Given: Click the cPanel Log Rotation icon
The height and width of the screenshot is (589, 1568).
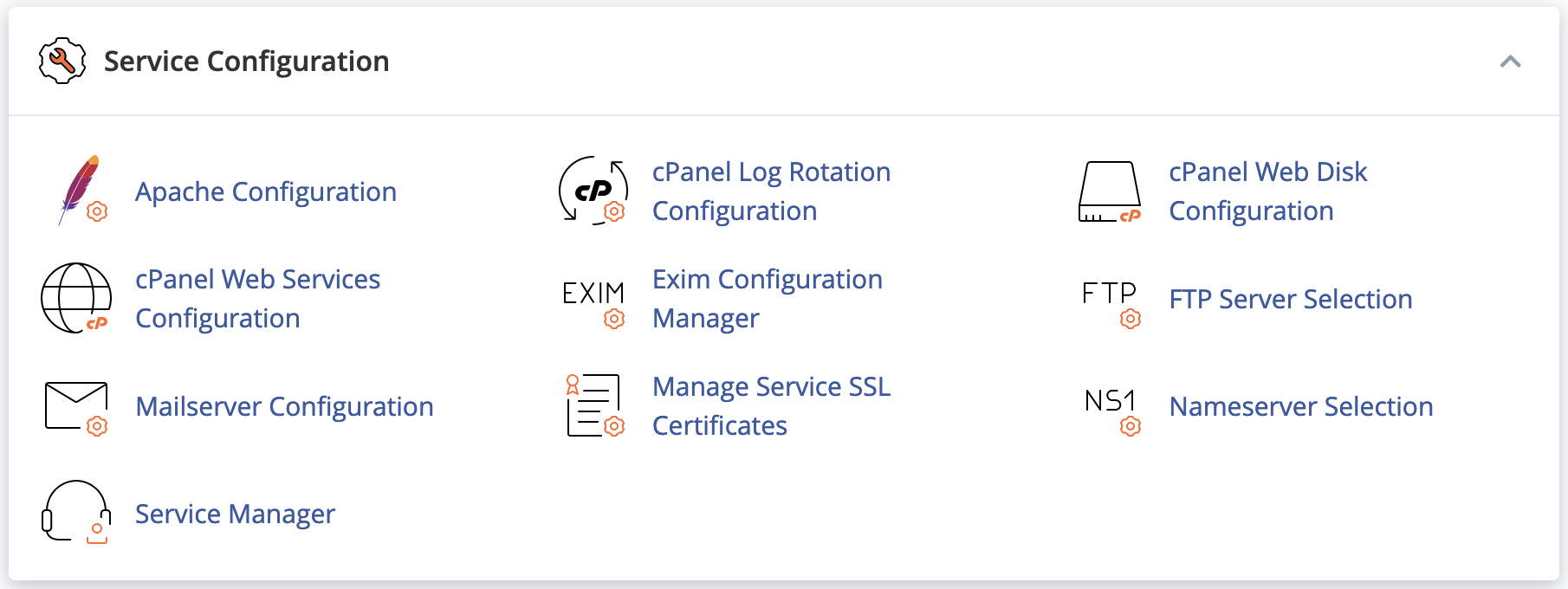Looking at the screenshot, I should pos(593,191).
